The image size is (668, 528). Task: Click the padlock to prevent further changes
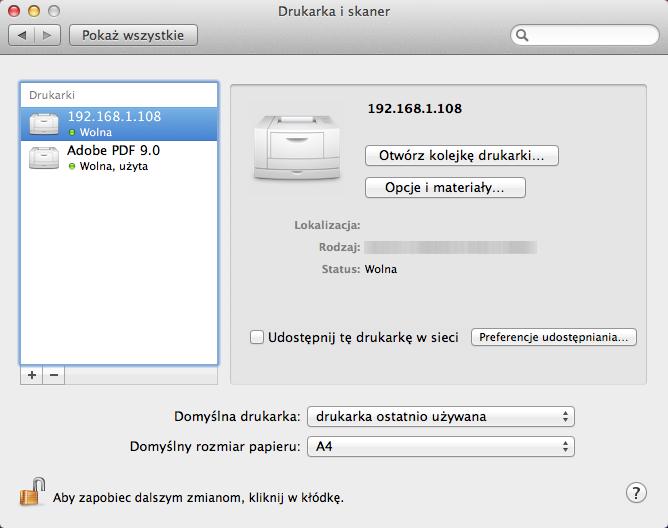tap(32, 491)
